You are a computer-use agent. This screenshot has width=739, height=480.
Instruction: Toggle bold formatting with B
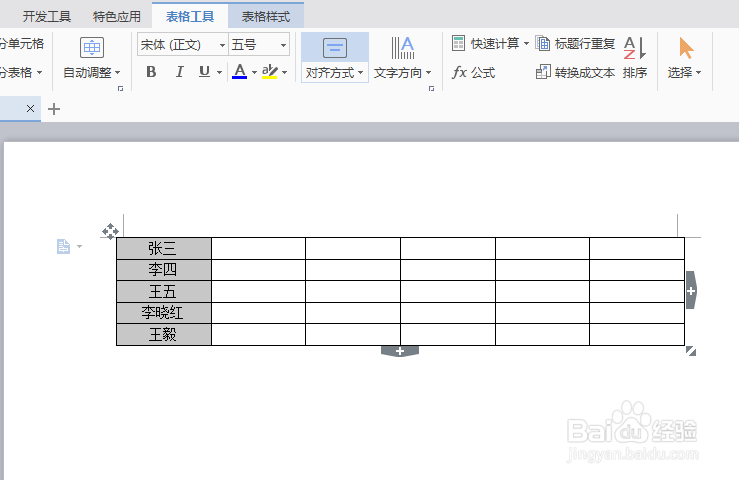click(x=151, y=72)
